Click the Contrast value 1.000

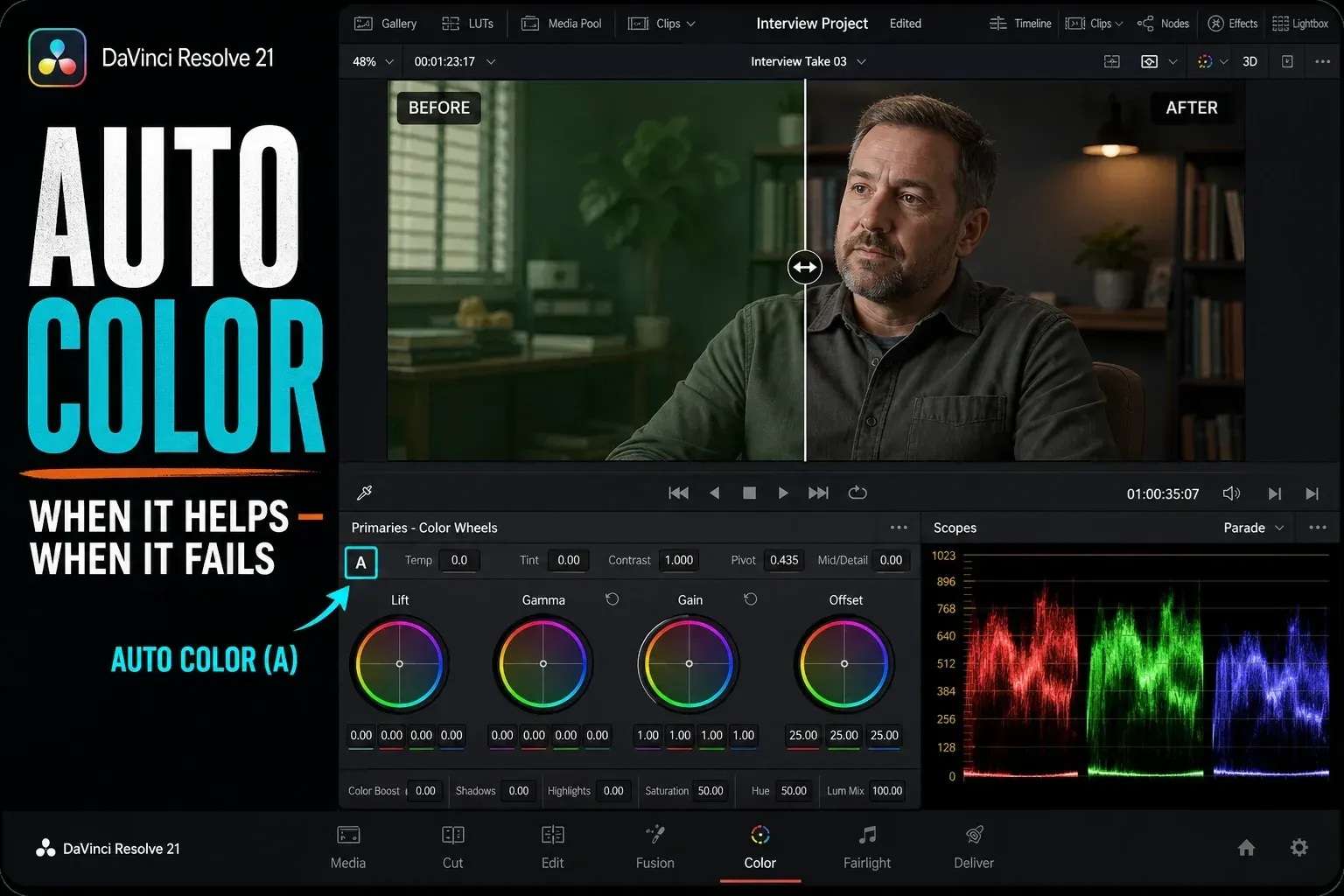pos(679,560)
